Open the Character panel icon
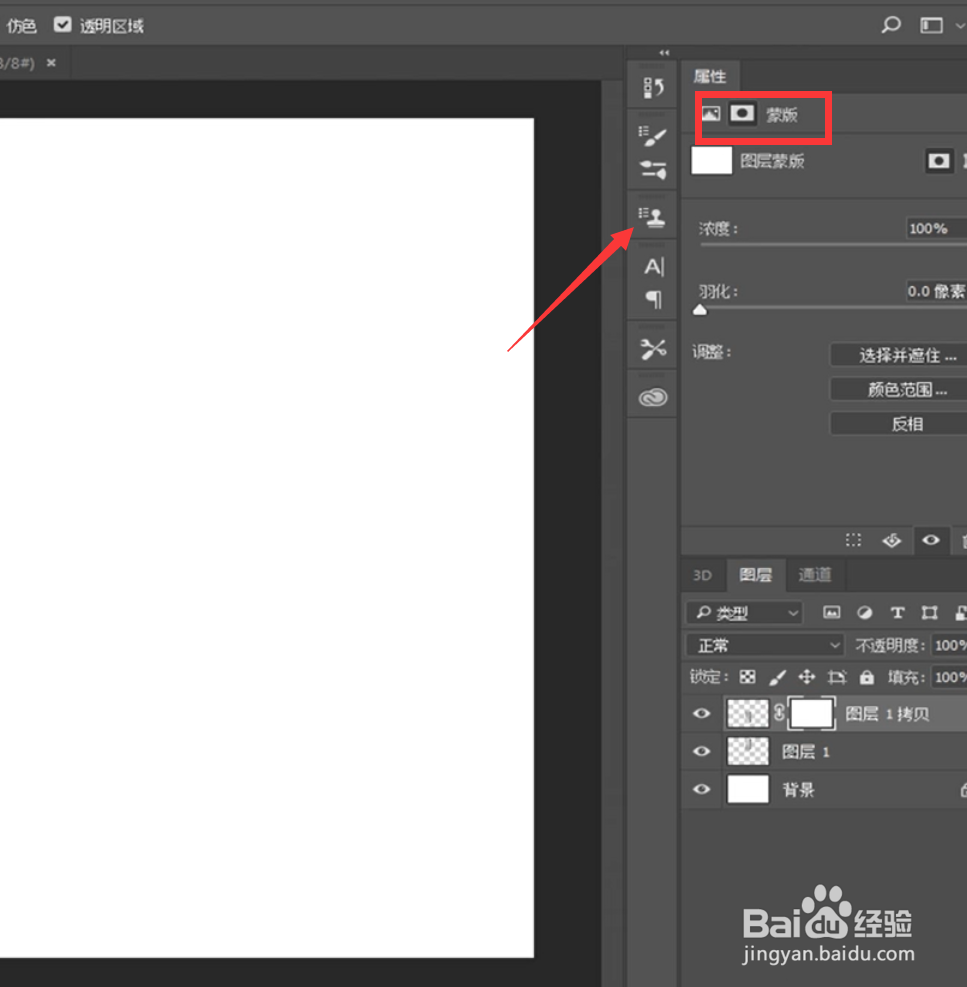This screenshot has width=967, height=987. (x=653, y=267)
